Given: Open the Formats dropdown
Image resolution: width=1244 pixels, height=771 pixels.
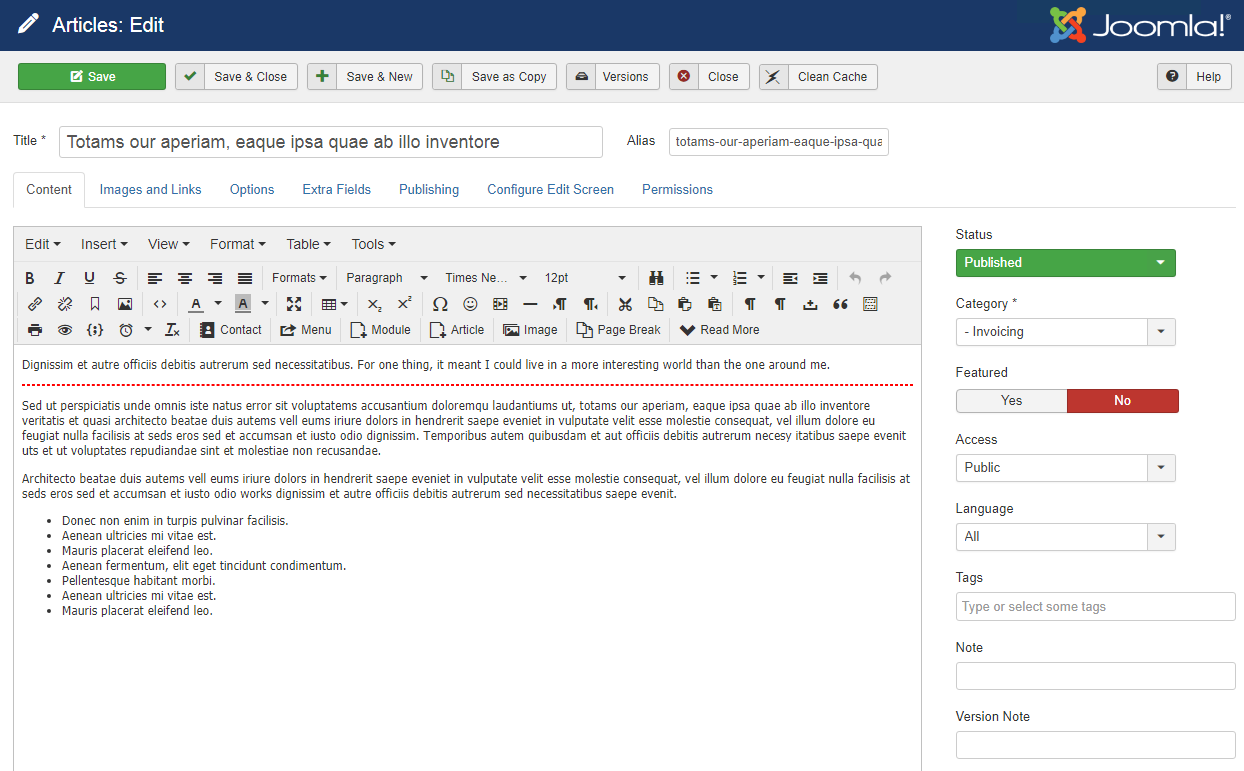Looking at the screenshot, I should [x=299, y=278].
